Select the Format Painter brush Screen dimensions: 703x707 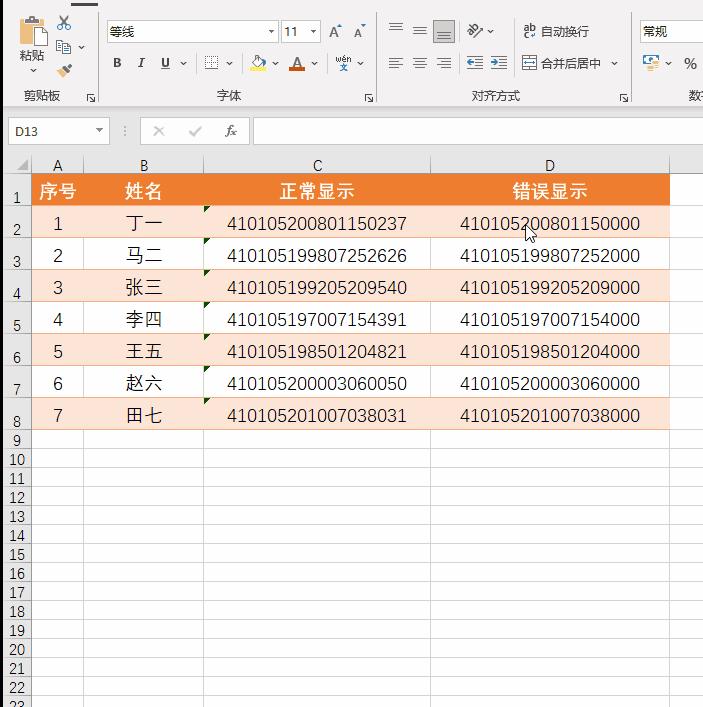(64, 70)
